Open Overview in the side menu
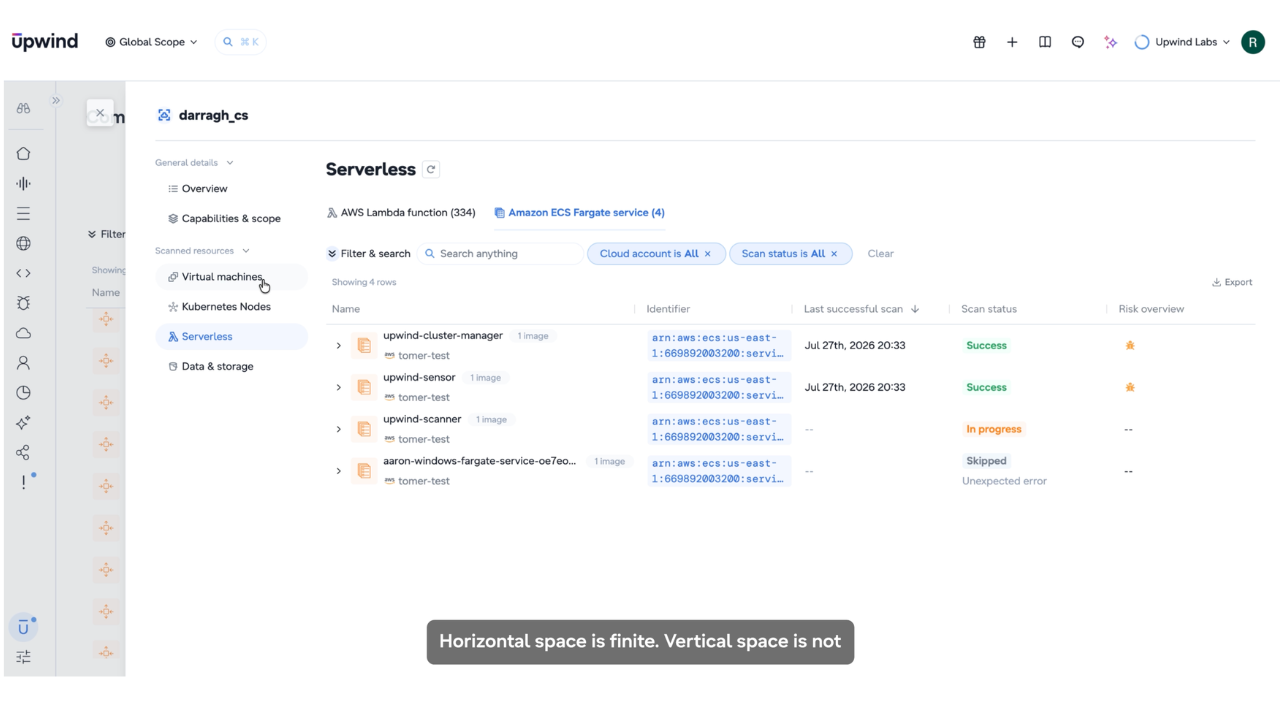1280x720 pixels. click(231, 189)
